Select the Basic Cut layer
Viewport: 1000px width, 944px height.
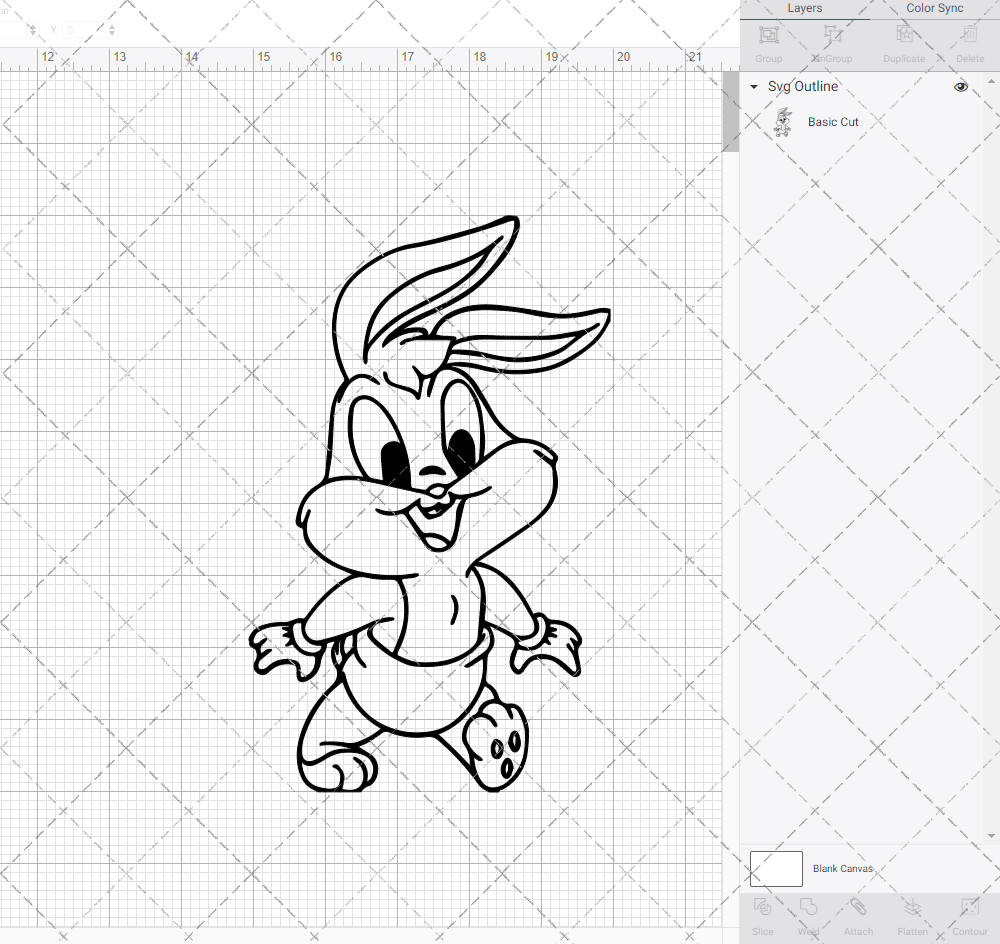click(x=833, y=121)
